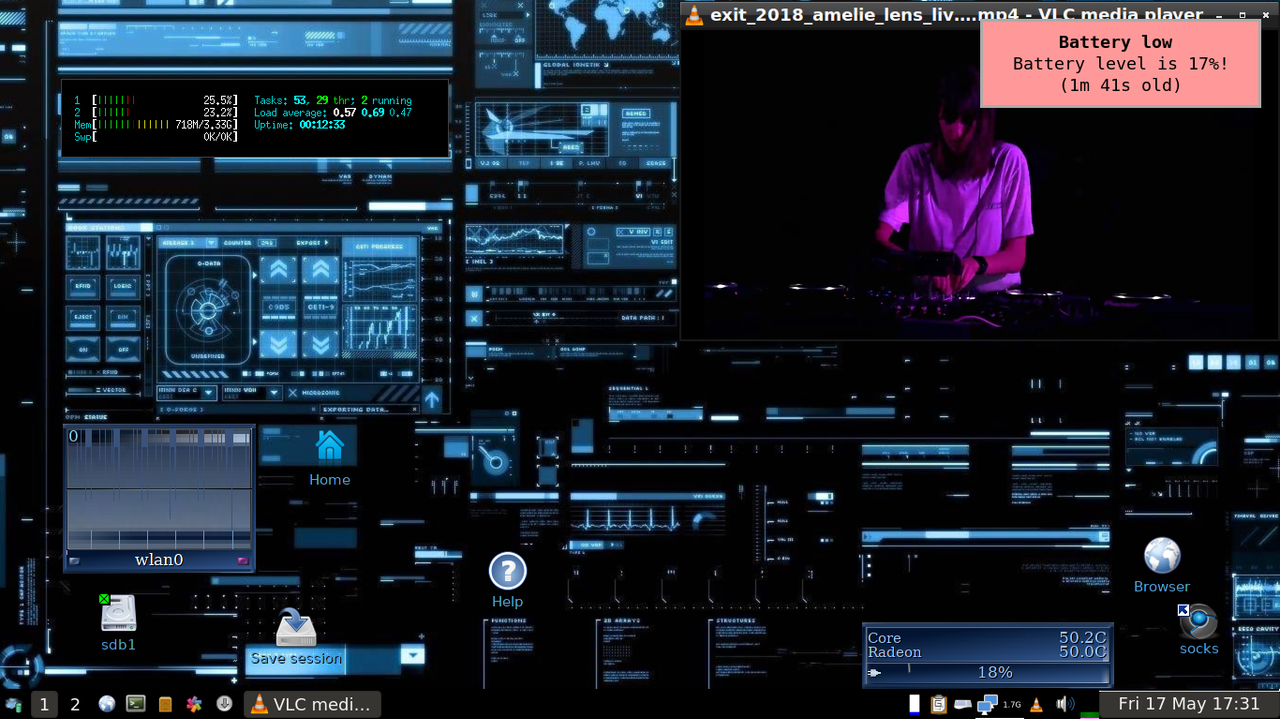
Task: Click the Swp 0K/0K line
Action: [156, 136]
